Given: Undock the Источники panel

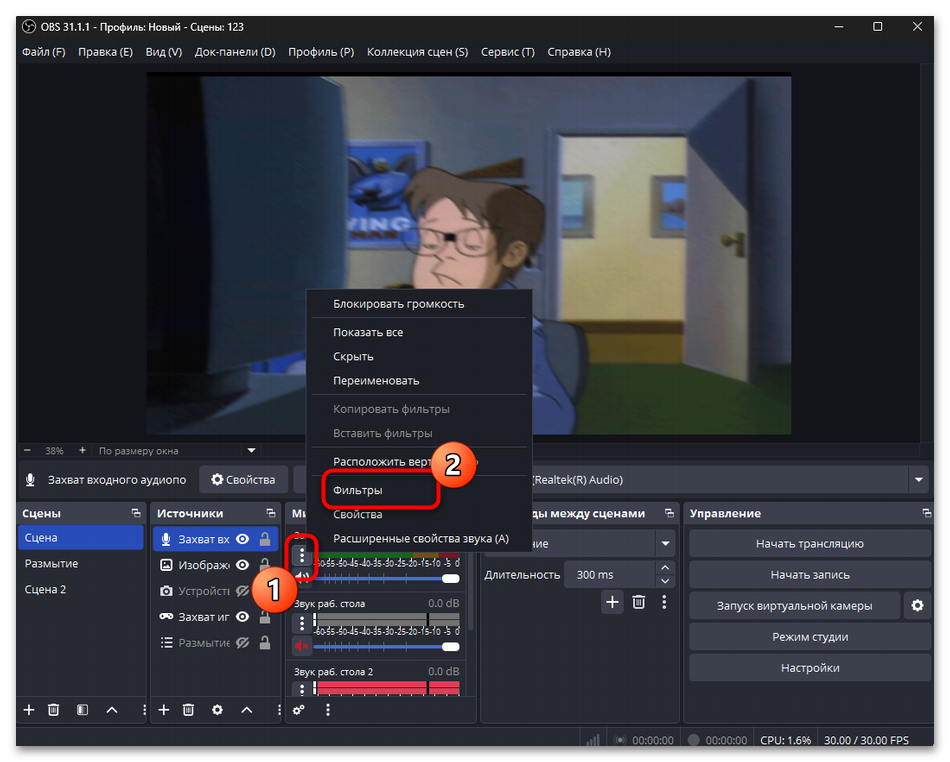Looking at the screenshot, I should tap(271, 513).
